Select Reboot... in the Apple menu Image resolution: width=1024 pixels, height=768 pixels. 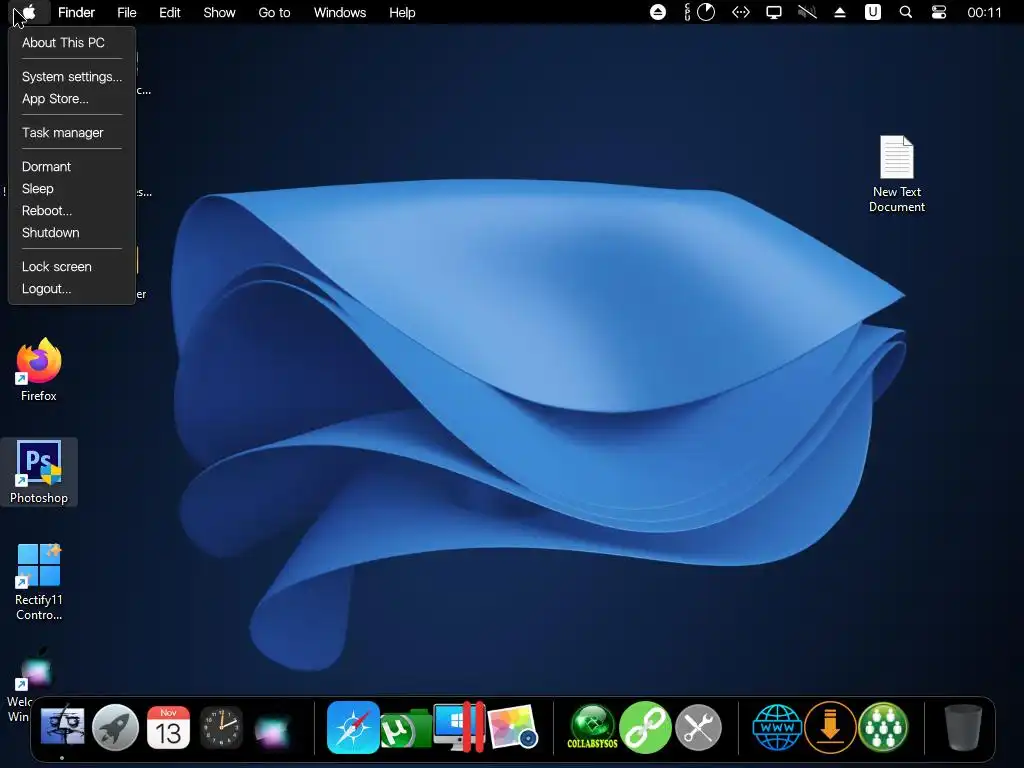[x=47, y=211]
